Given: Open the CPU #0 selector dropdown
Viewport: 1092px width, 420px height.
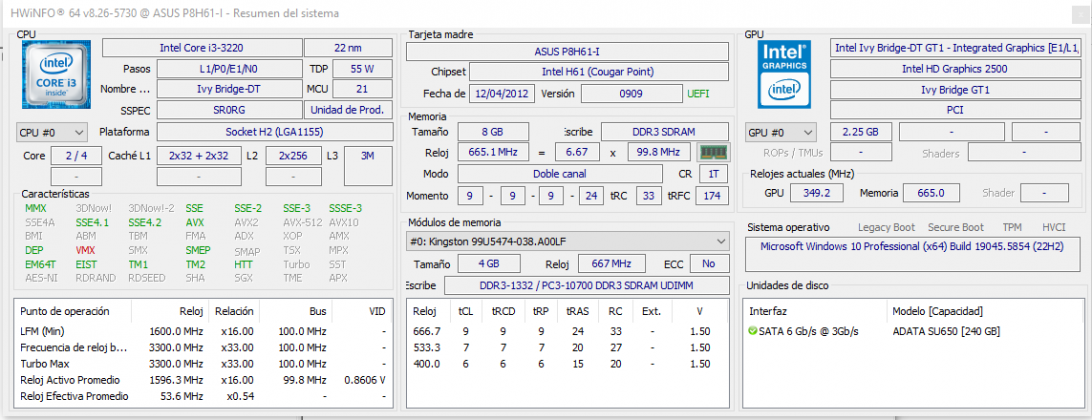Looking at the screenshot, I should [52, 132].
